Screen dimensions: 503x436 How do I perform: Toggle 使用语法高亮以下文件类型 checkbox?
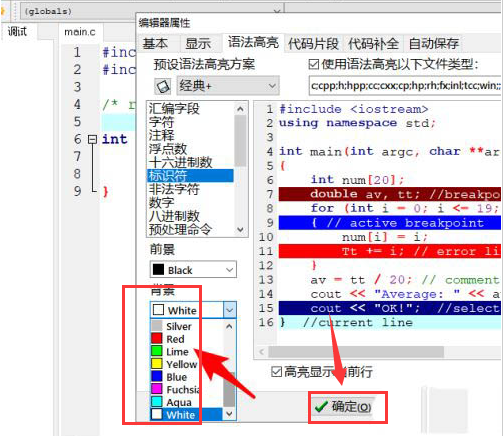pos(313,64)
